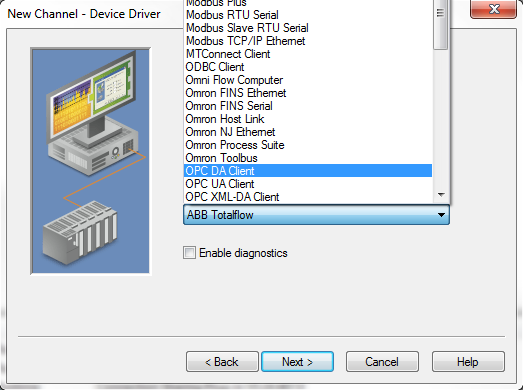Select highlighted OPC DA Client entry

click(x=308, y=171)
